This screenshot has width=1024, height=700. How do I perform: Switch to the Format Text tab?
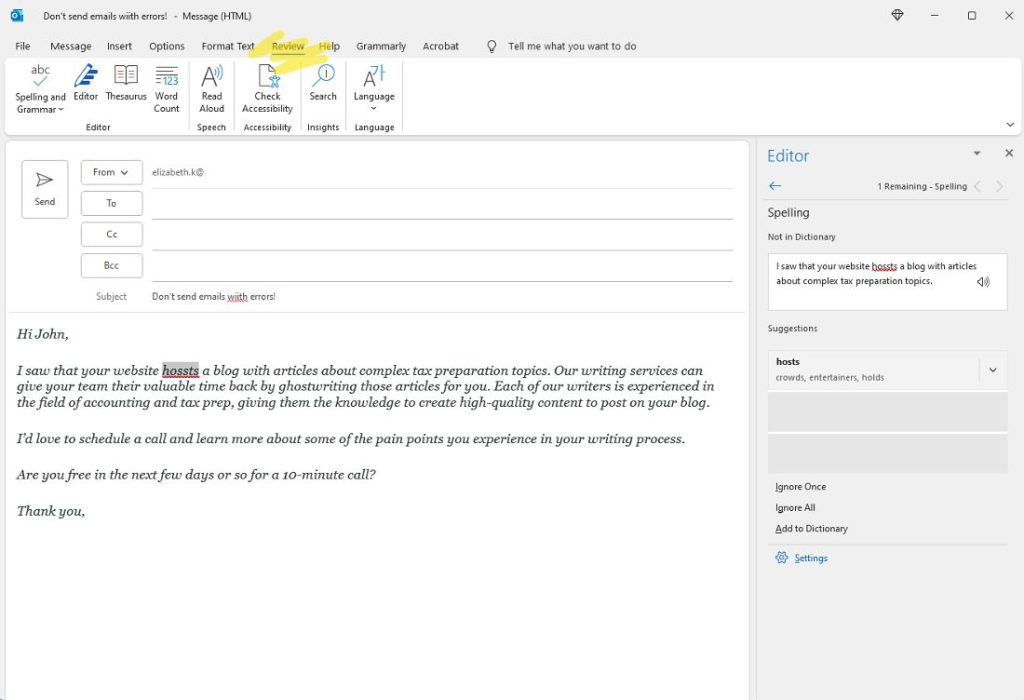click(x=227, y=46)
